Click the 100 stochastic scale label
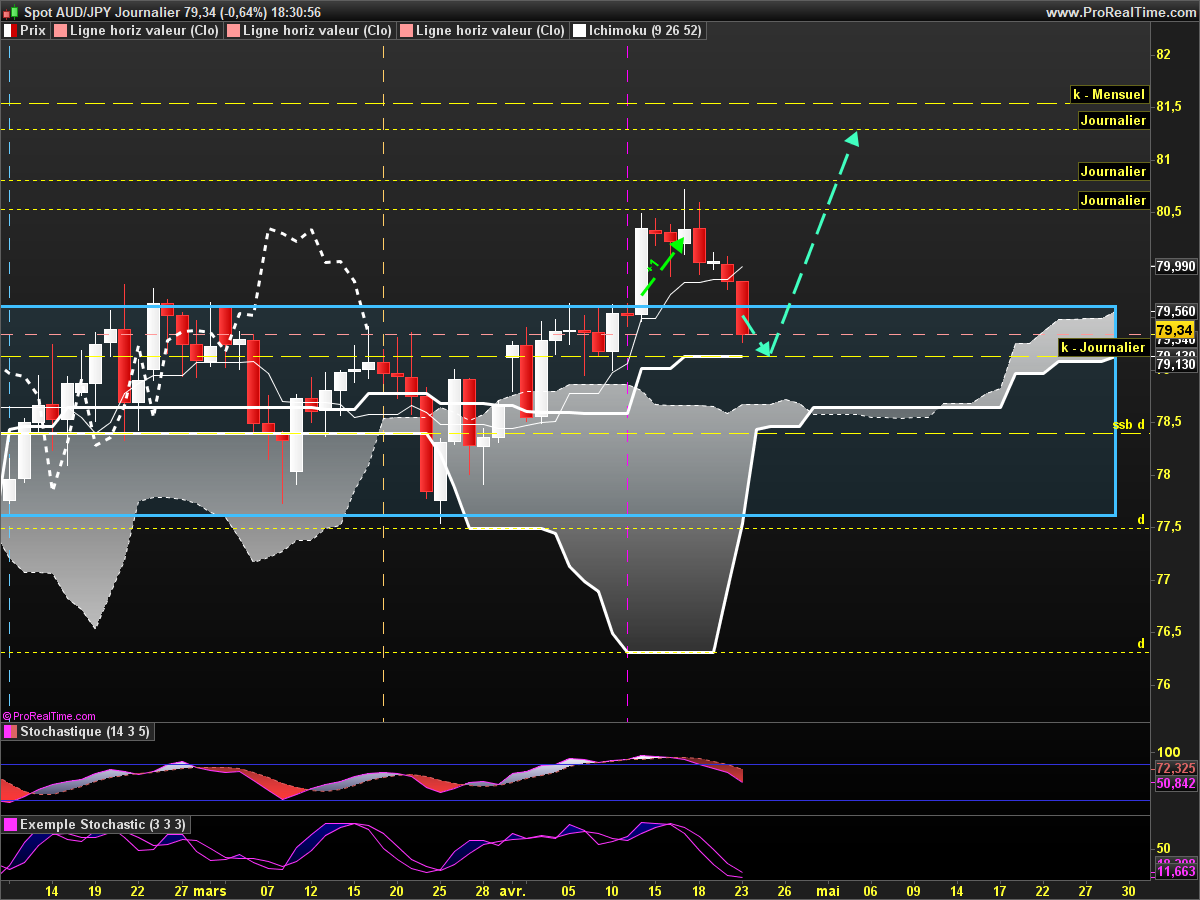This screenshot has height=900, width=1200. [x=1167, y=753]
